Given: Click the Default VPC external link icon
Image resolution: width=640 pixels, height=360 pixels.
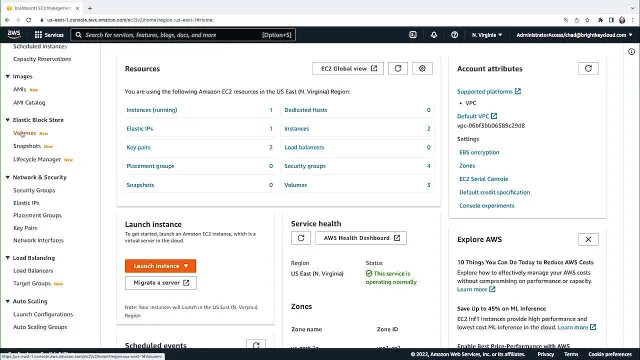Looking at the screenshot, I should [494, 116].
